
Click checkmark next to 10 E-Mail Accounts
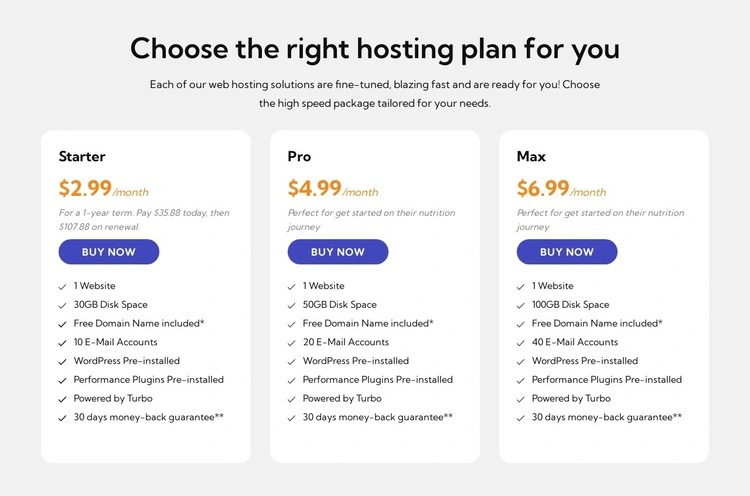[x=64, y=343]
